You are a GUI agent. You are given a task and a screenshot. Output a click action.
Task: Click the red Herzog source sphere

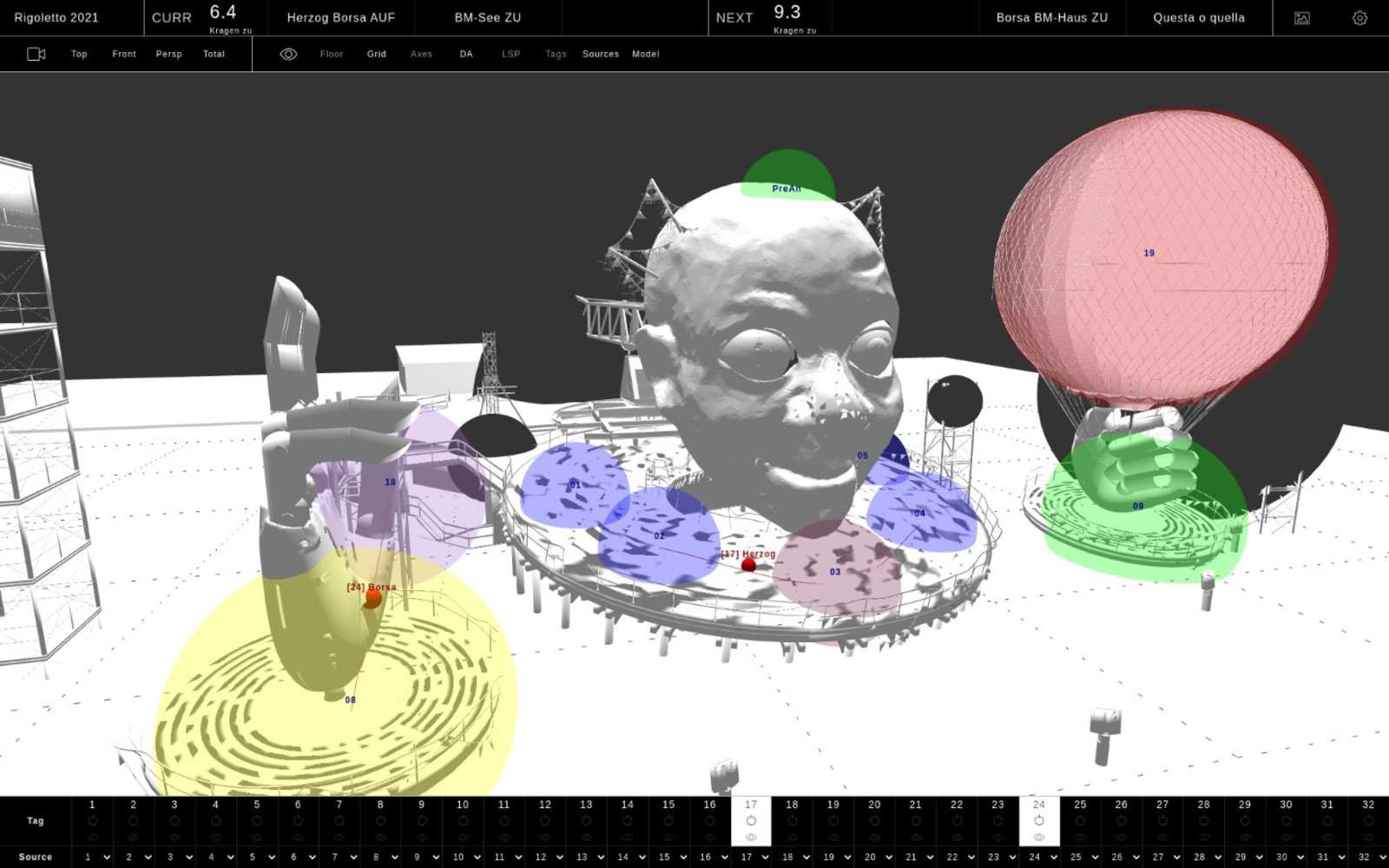click(x=748, y=565)
